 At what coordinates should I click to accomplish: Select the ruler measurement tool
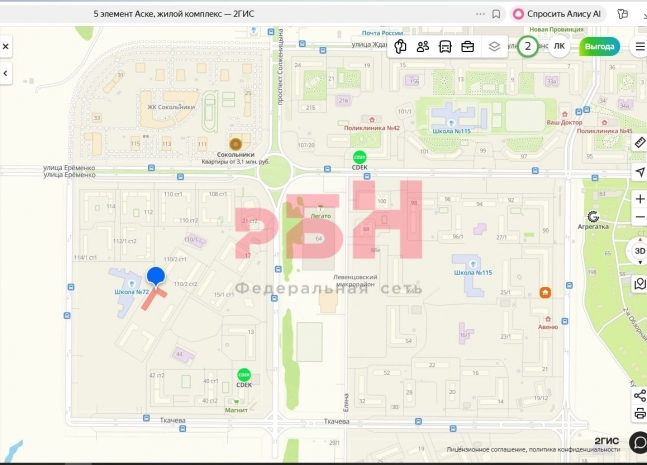(x=640, y=143)
